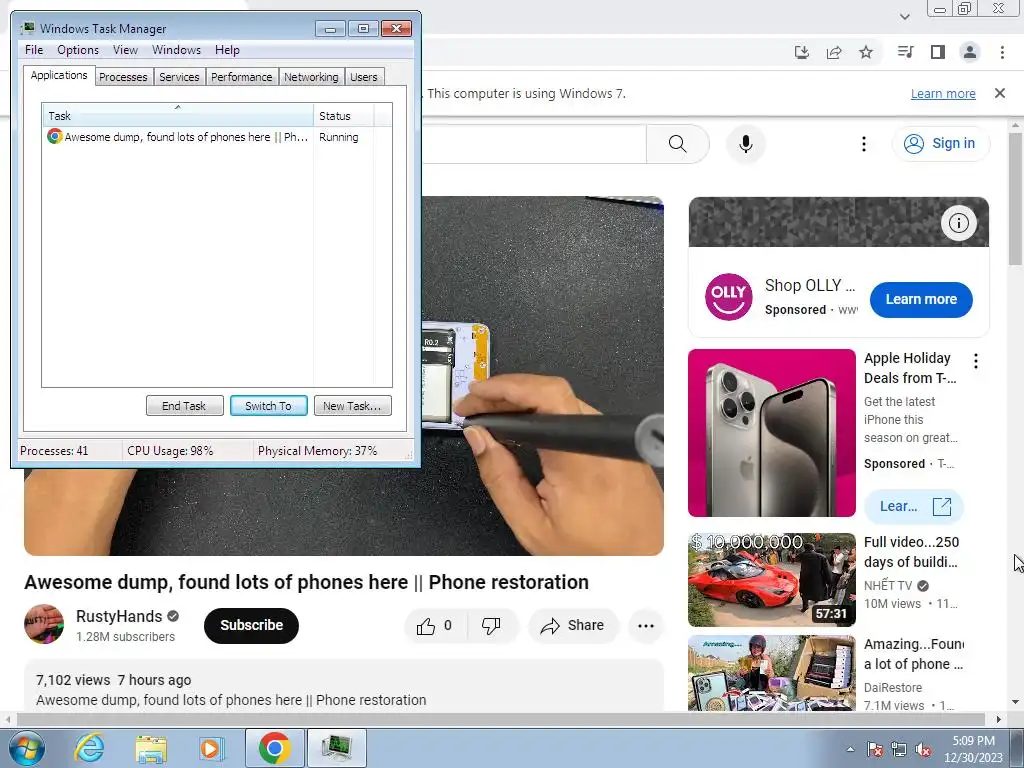This screenshot has width=1024, height=768.
Task: Dislike the video with thumbs down
Action: click(491, 626)
